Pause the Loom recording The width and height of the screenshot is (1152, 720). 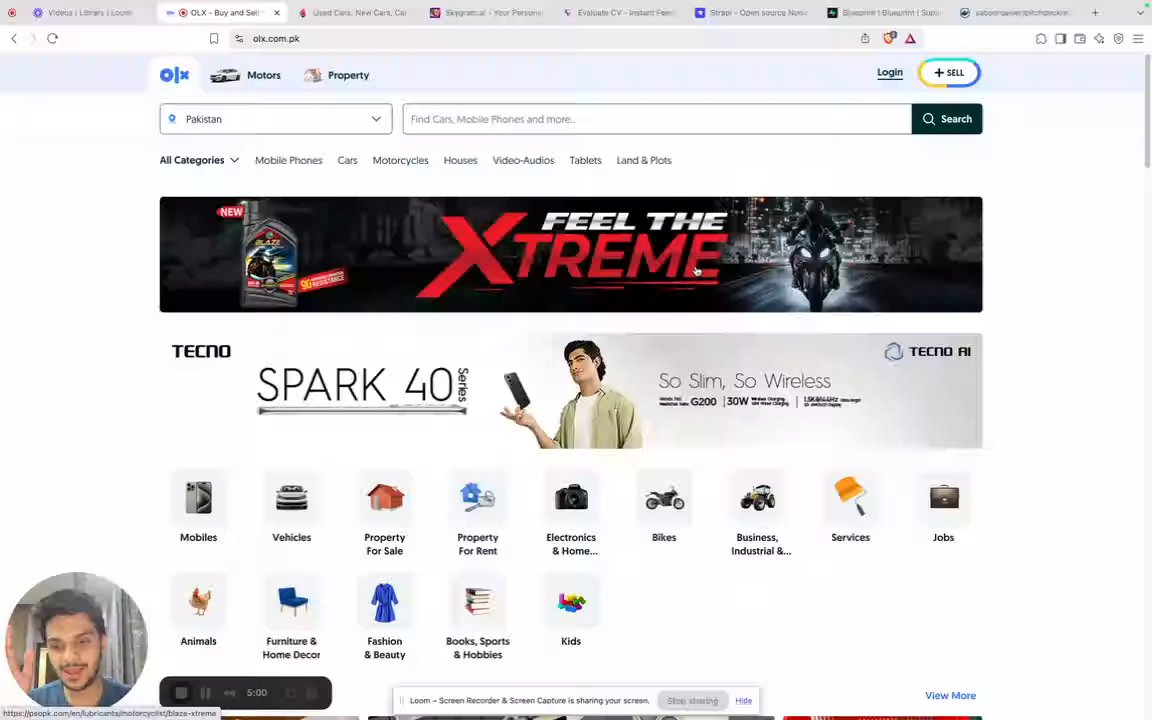pos(206,693)
